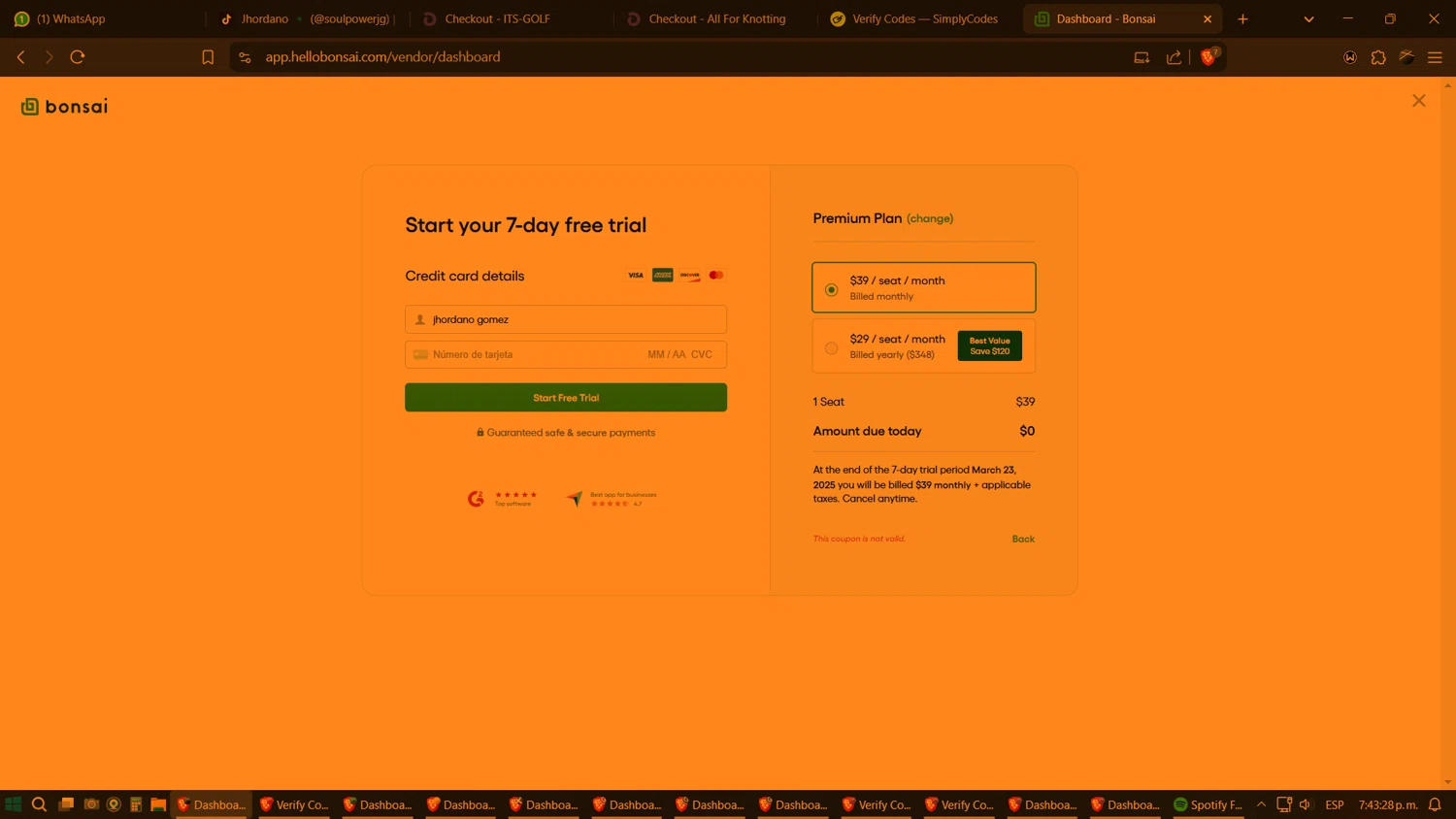This screenshot has width=1456, height=819.
Task: Close the Dashboard - Bonsai tab
Action: tap(1208, 18)
